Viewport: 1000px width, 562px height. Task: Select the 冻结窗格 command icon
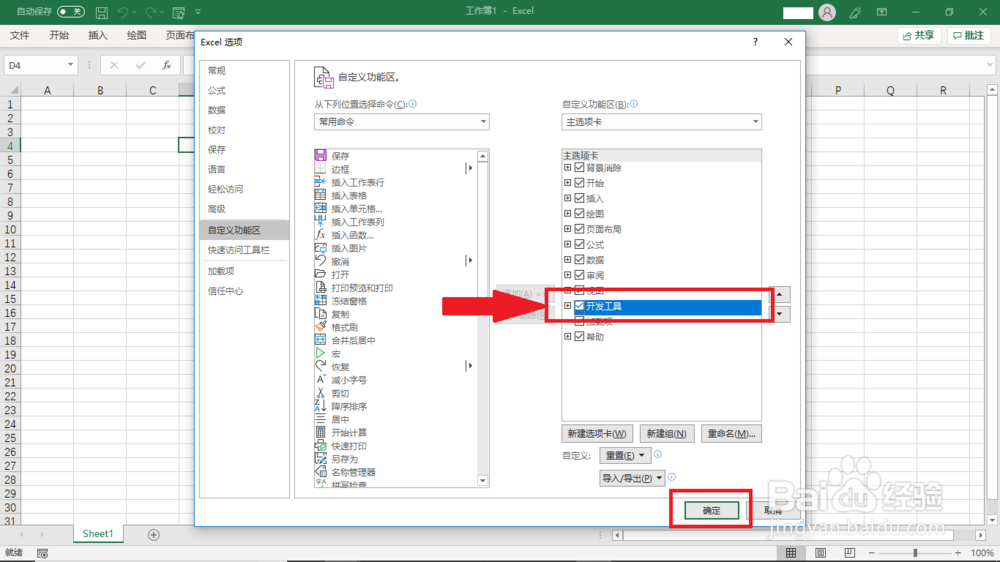[320, 300]
